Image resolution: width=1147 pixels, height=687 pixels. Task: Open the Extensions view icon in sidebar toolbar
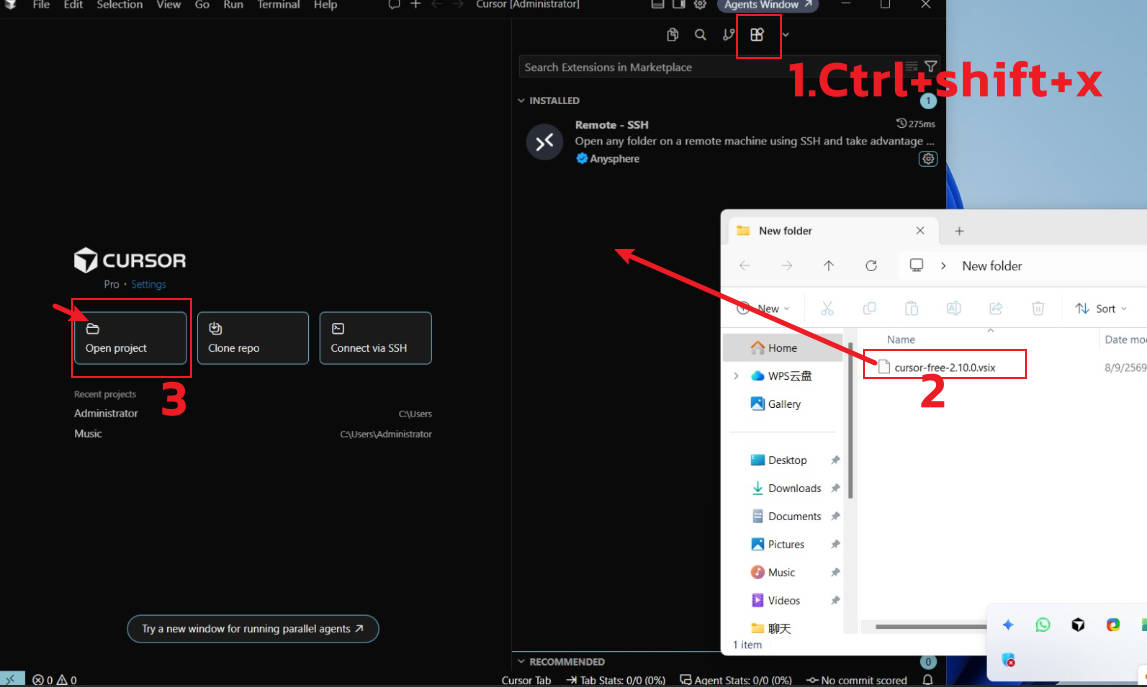(x=757, y=34)
